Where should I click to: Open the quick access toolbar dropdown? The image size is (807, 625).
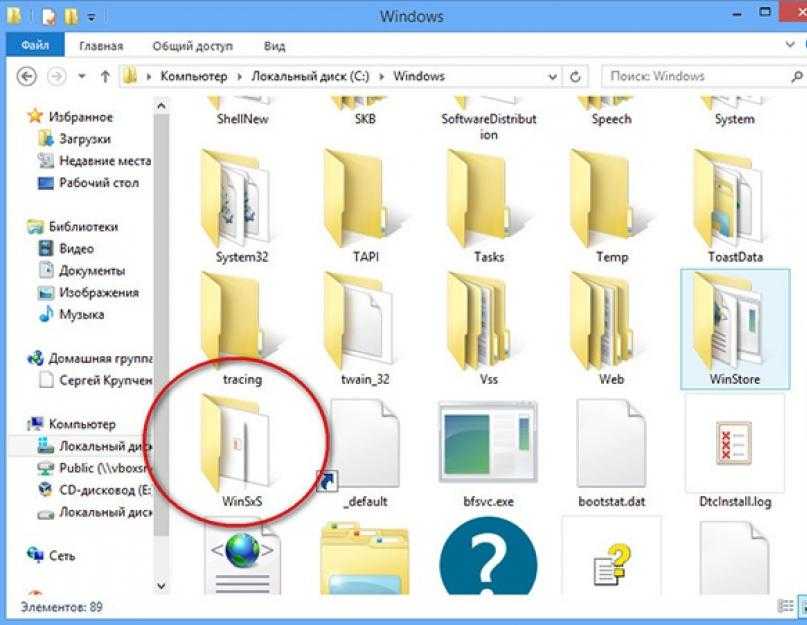[x=92, y=17]
